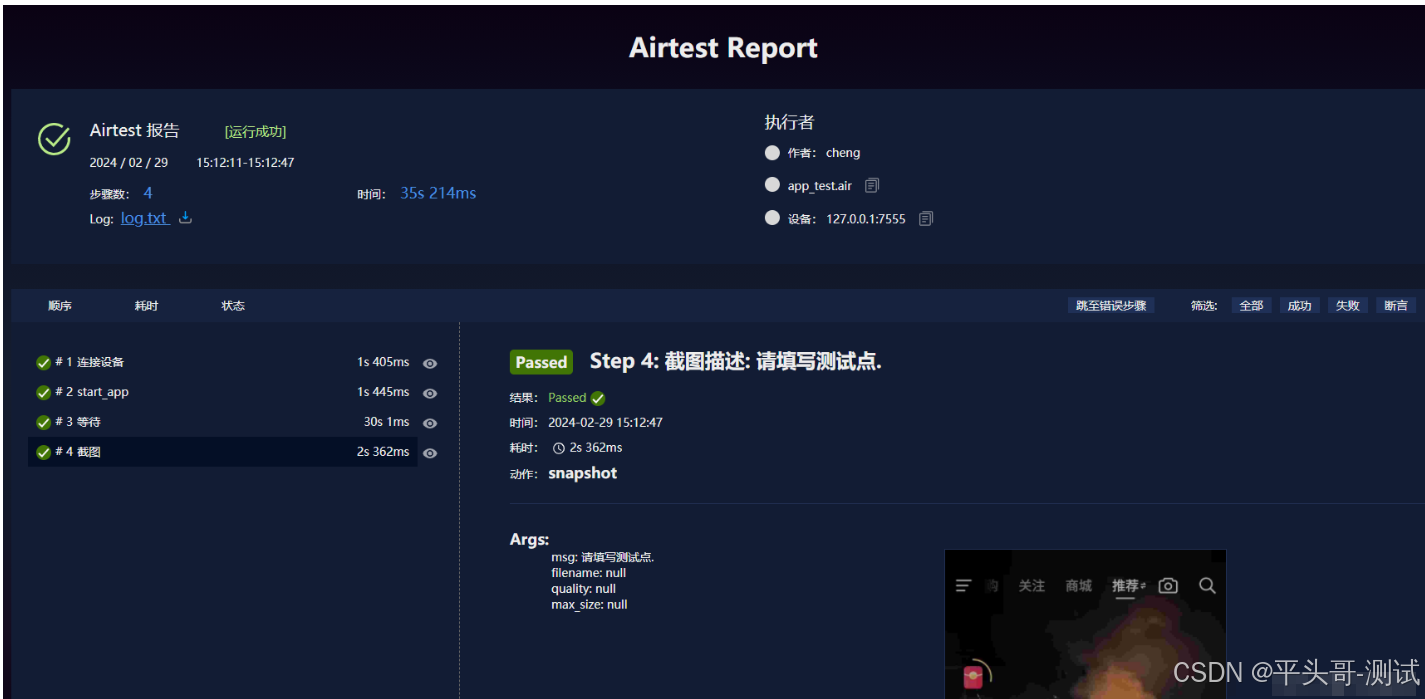The width and height of the screenshot is (1425, 699).
Task: Click the 2024 / 02 / 29 date
Action: coord(129,162)
